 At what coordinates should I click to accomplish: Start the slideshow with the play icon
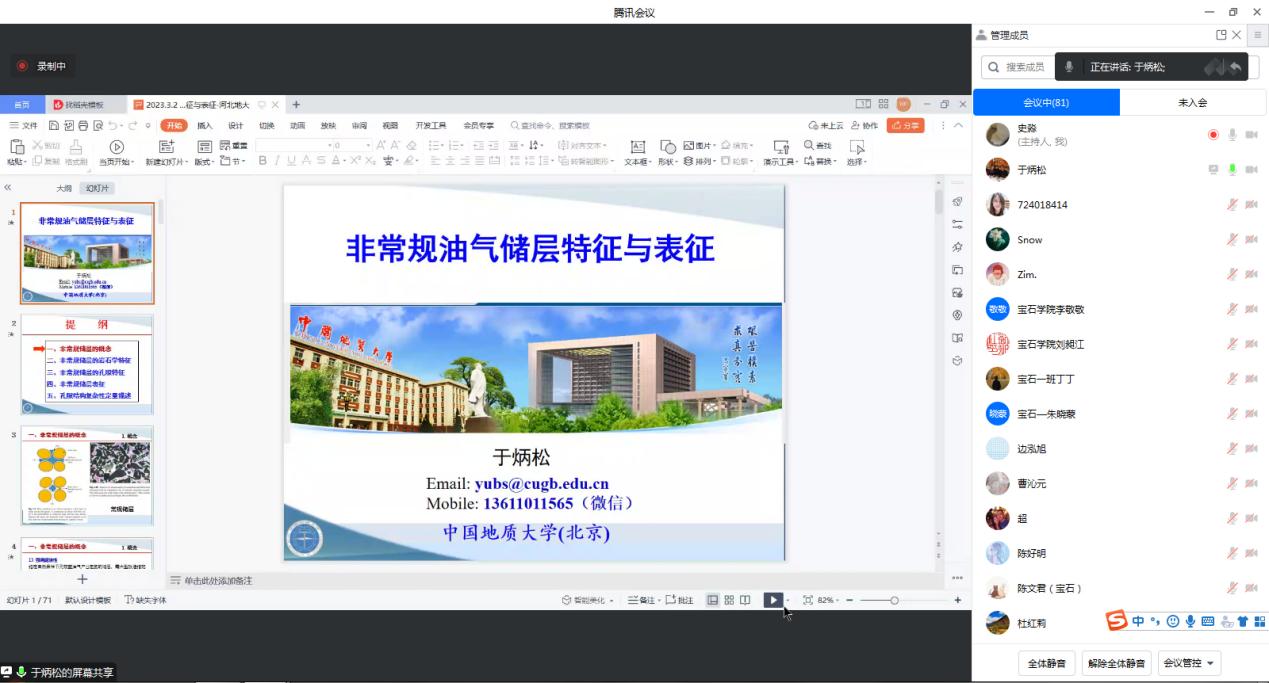coord(772,600)
